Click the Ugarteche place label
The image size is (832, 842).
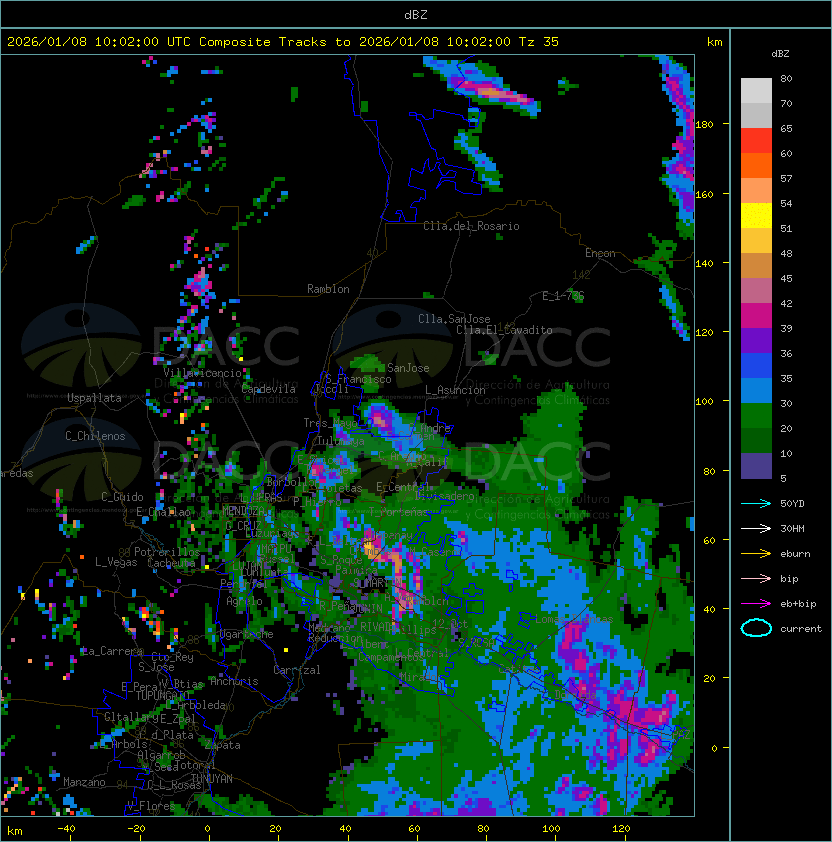pyautogui.click(x=247, y=634)
